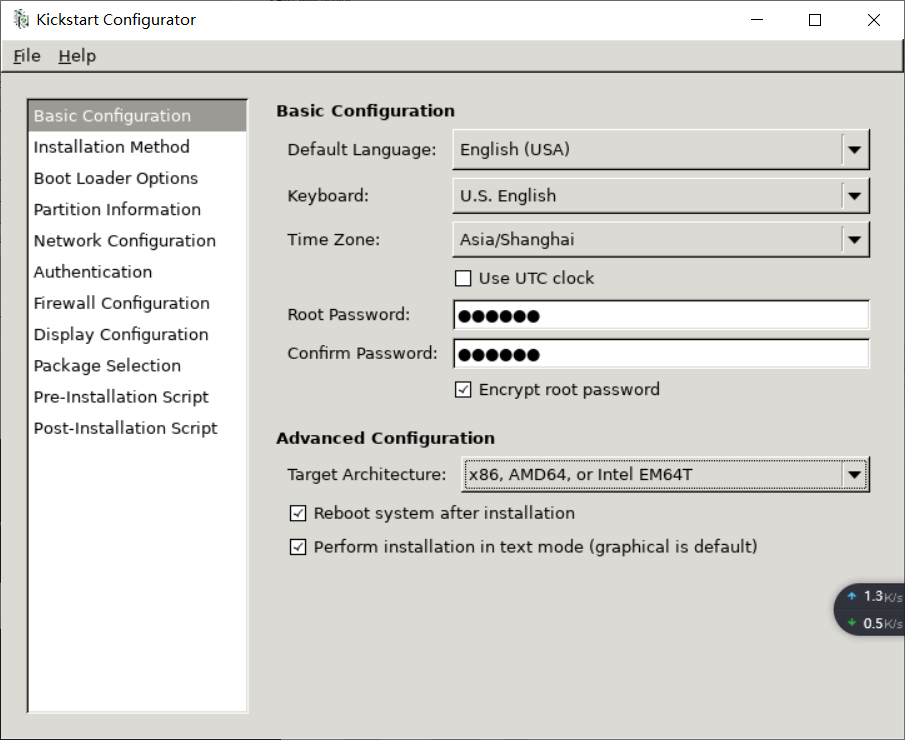This screenshot has height=740, width=905.
Task: Expand the Time Zone dropdown
Action: pyautogui.click(x=661, y=239)
